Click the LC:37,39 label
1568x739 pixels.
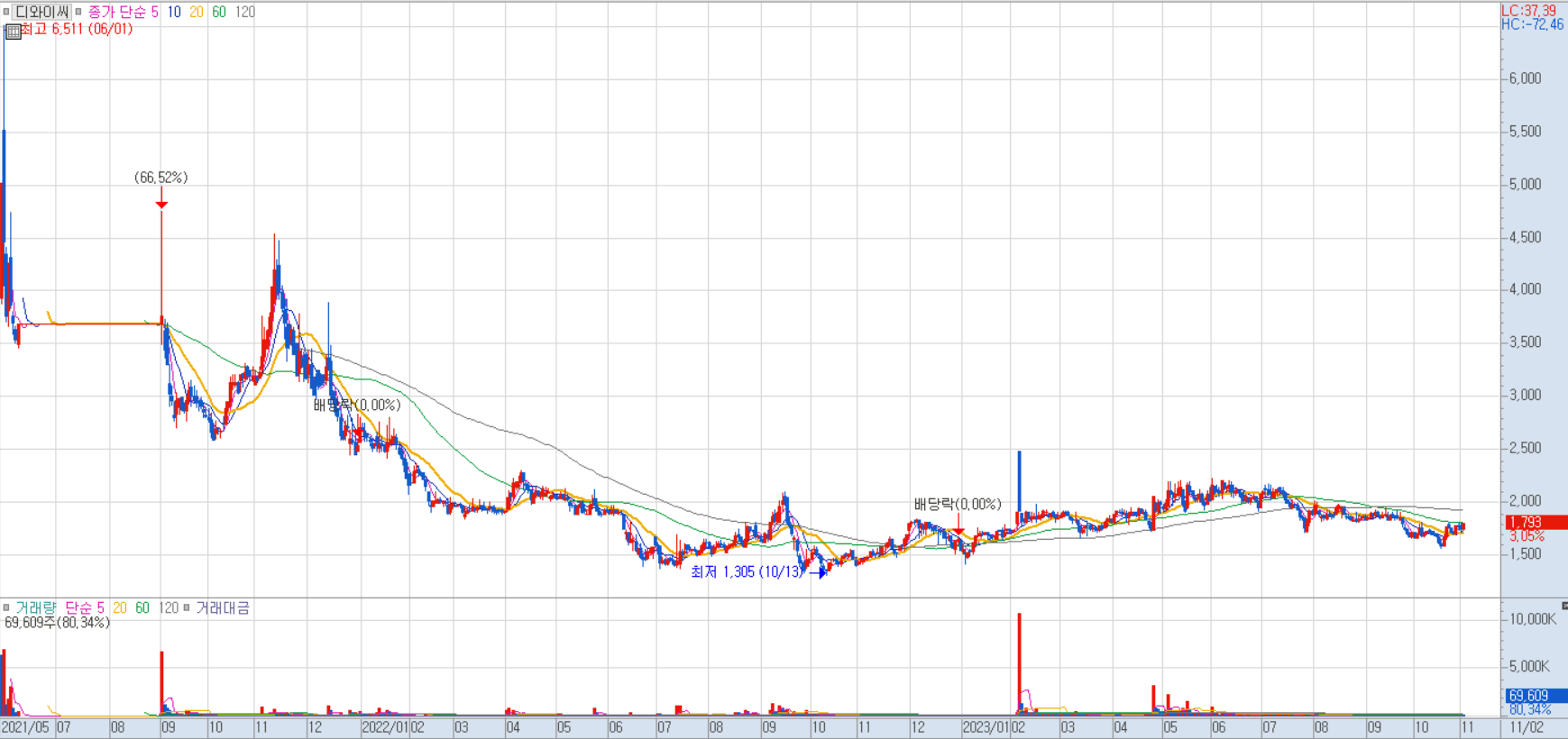coord(1528,11)
